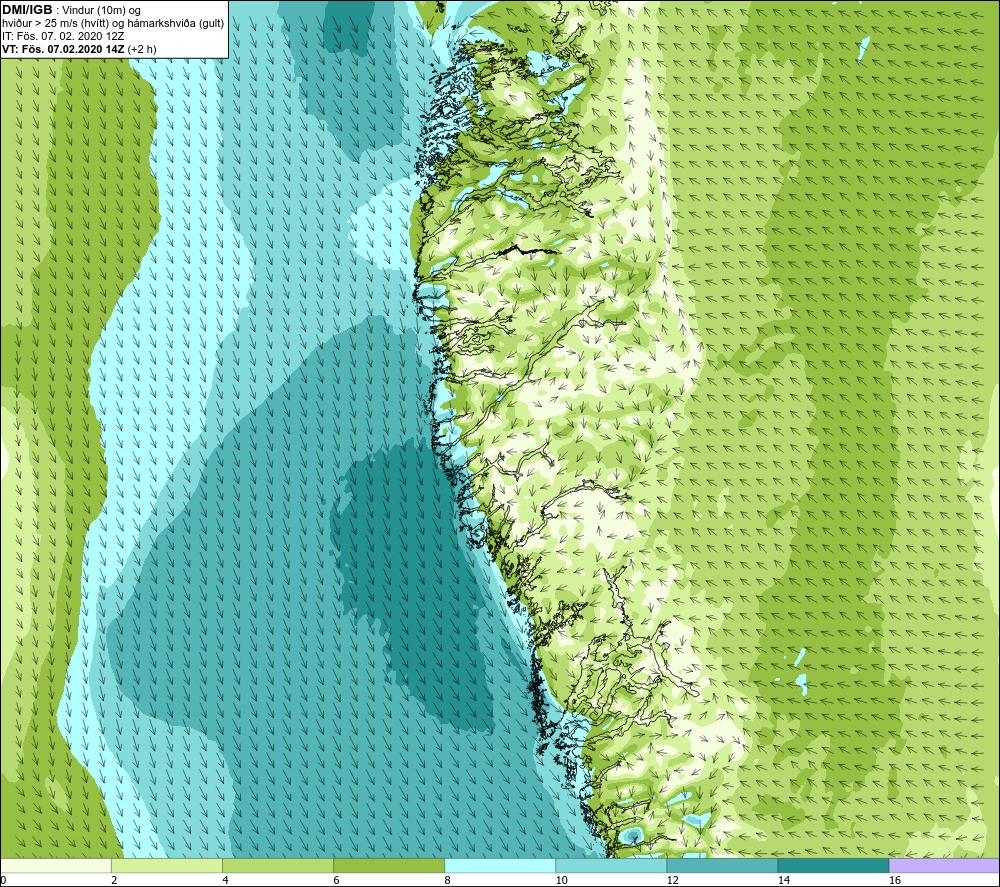Click the light green 4–6 m/s legend swatch

[278, 865]
